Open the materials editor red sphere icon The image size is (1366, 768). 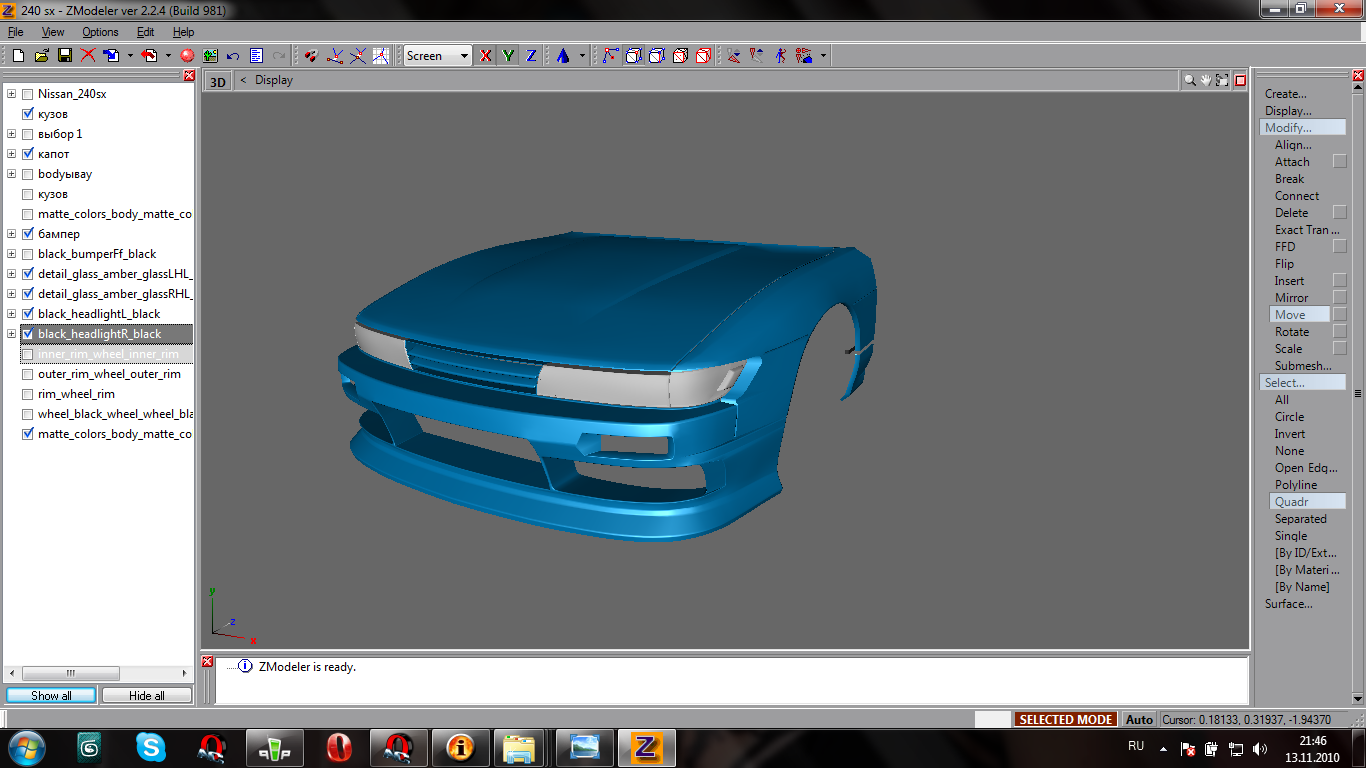tap(187, 56)
